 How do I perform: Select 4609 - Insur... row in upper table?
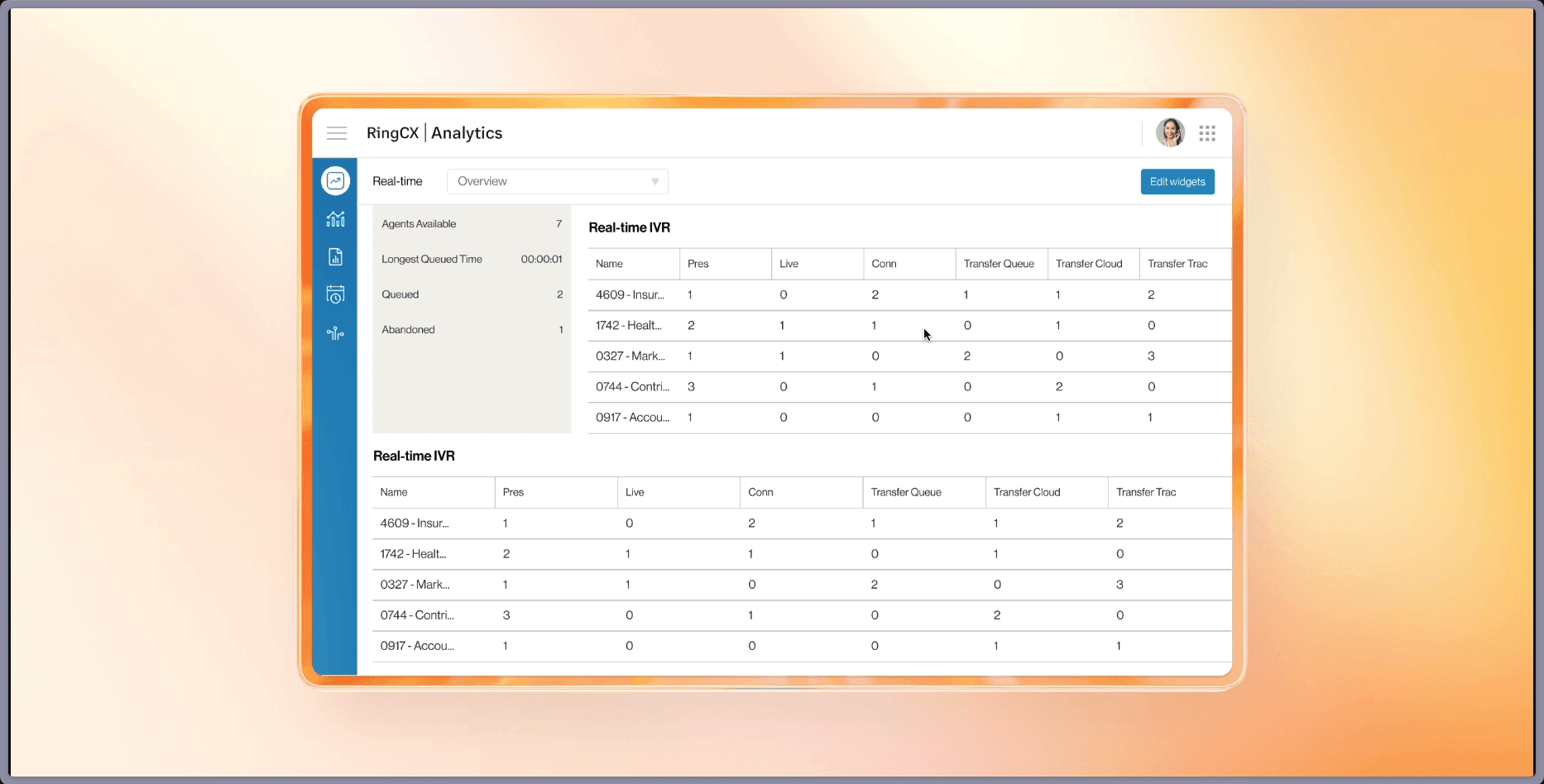[x=909, y=295]
